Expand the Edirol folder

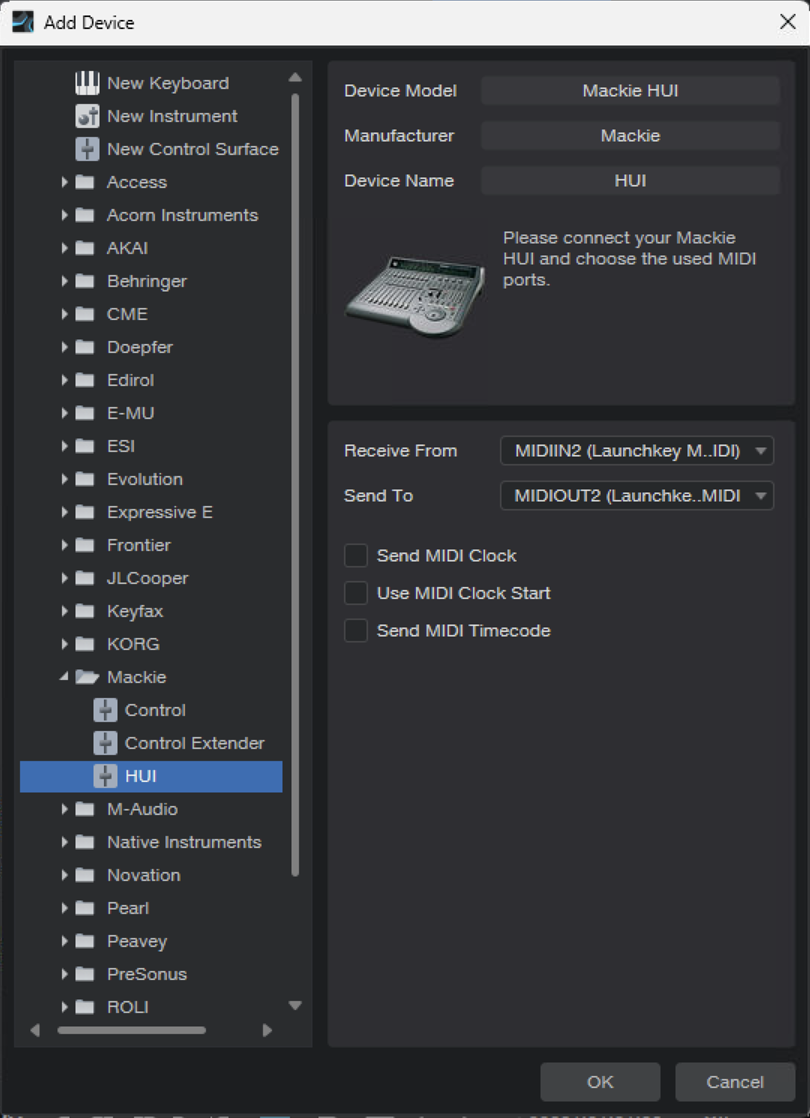click(x=64, y=380)
